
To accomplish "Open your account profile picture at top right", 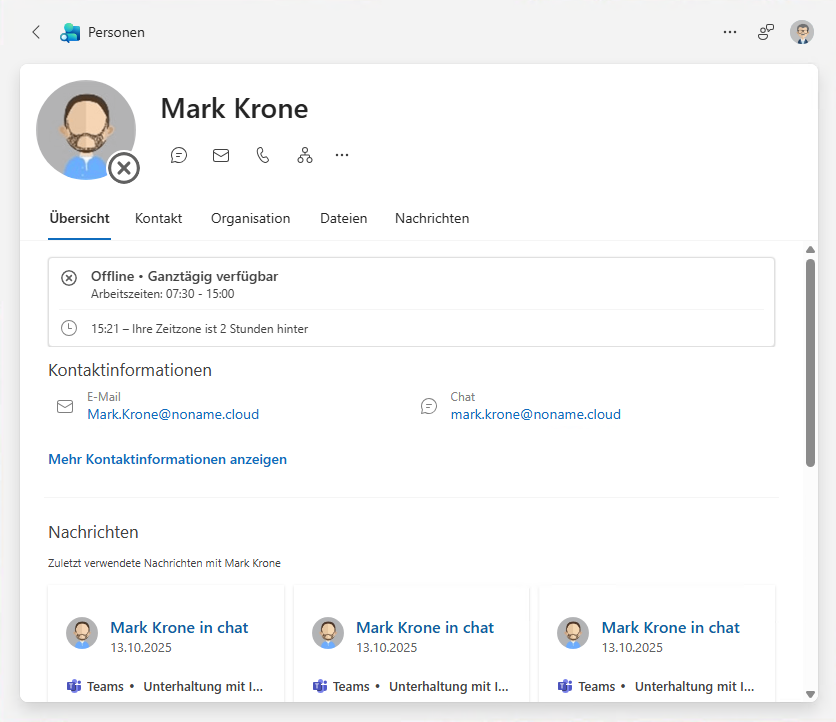I will pos(802,32).
